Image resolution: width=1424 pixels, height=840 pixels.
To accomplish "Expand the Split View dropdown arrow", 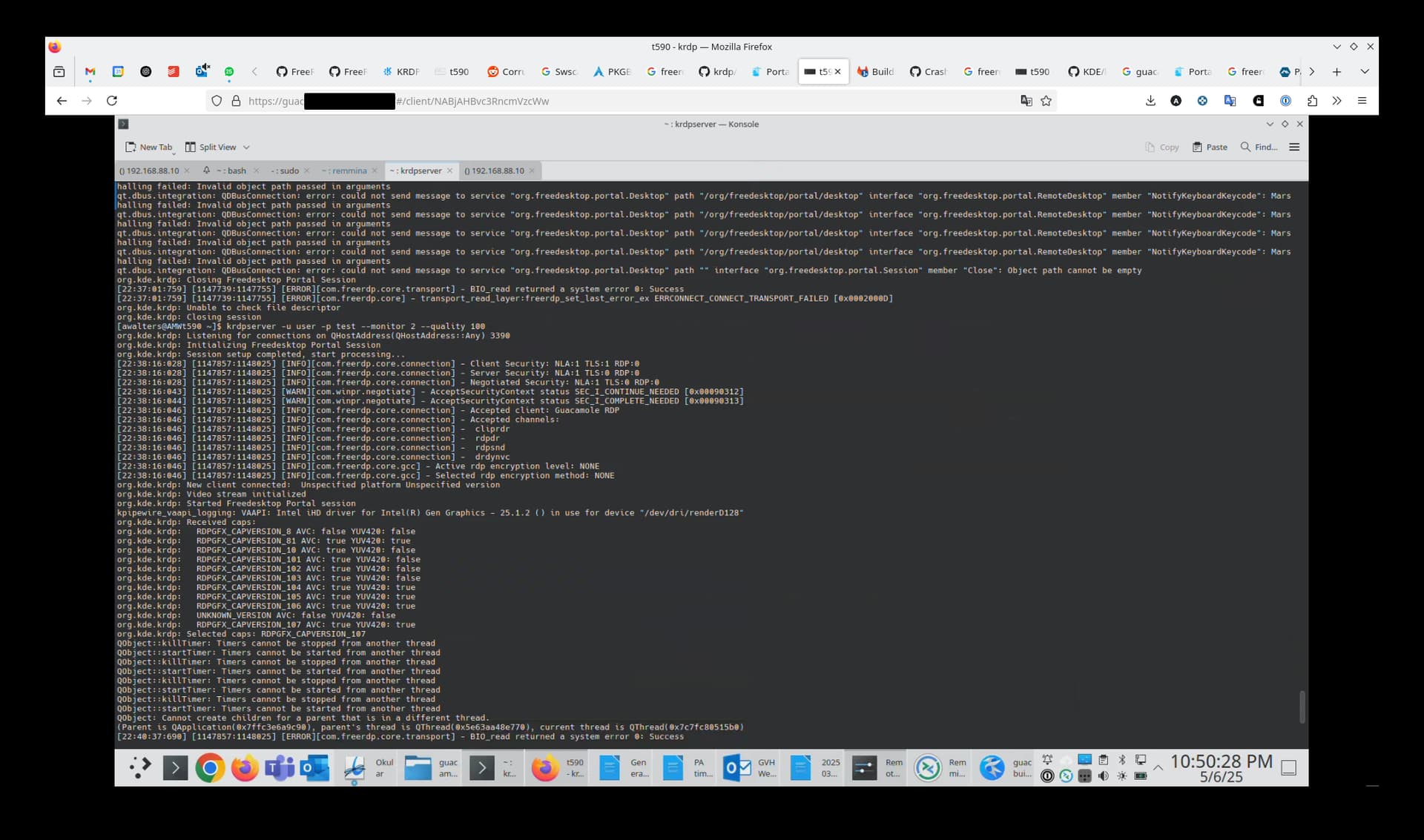I will 246,147.
